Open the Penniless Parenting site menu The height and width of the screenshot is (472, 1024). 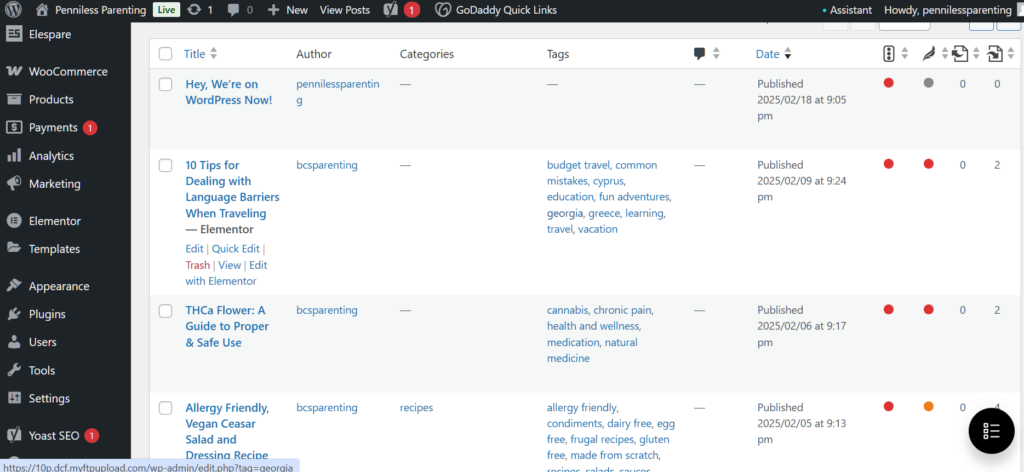pos(91,10)
